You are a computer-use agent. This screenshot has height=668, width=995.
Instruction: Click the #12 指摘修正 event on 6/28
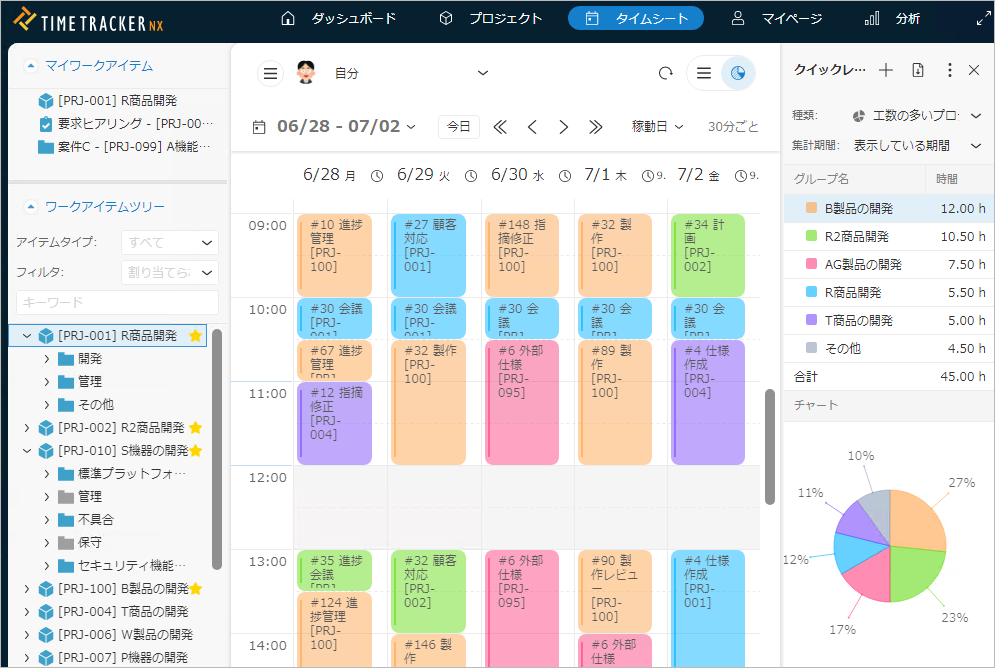point(334,423)
